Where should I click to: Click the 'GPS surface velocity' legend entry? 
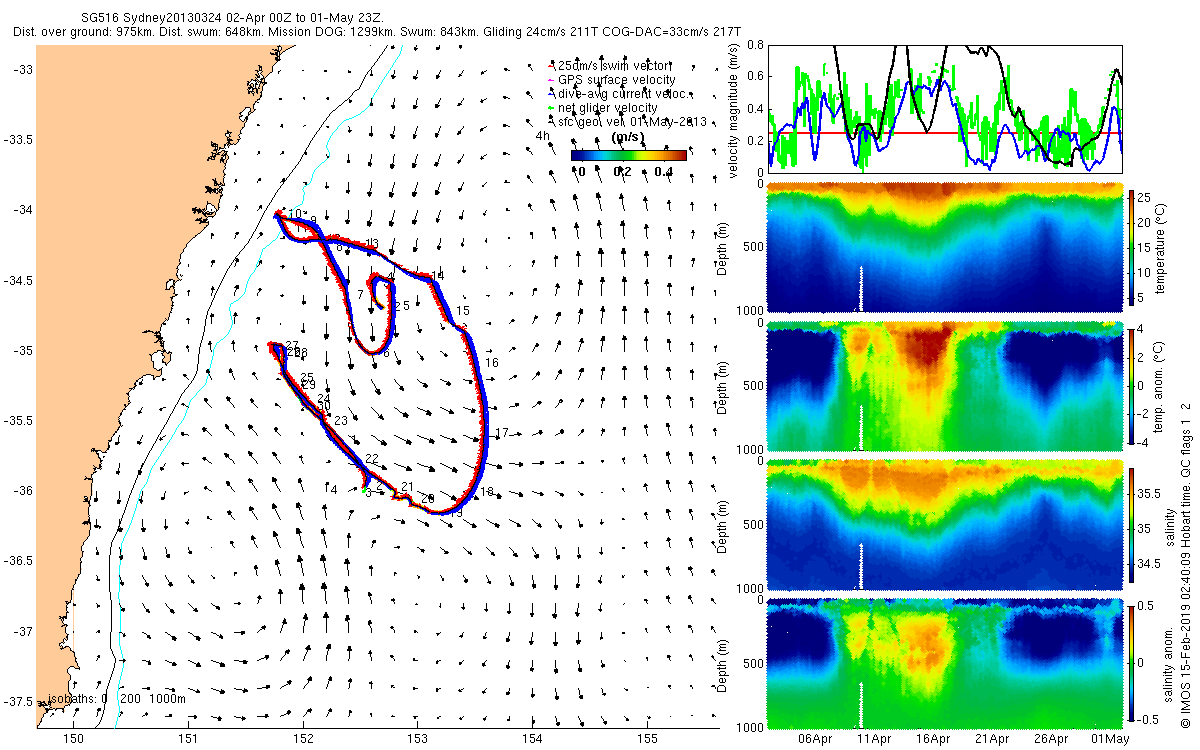coord(611,79)
